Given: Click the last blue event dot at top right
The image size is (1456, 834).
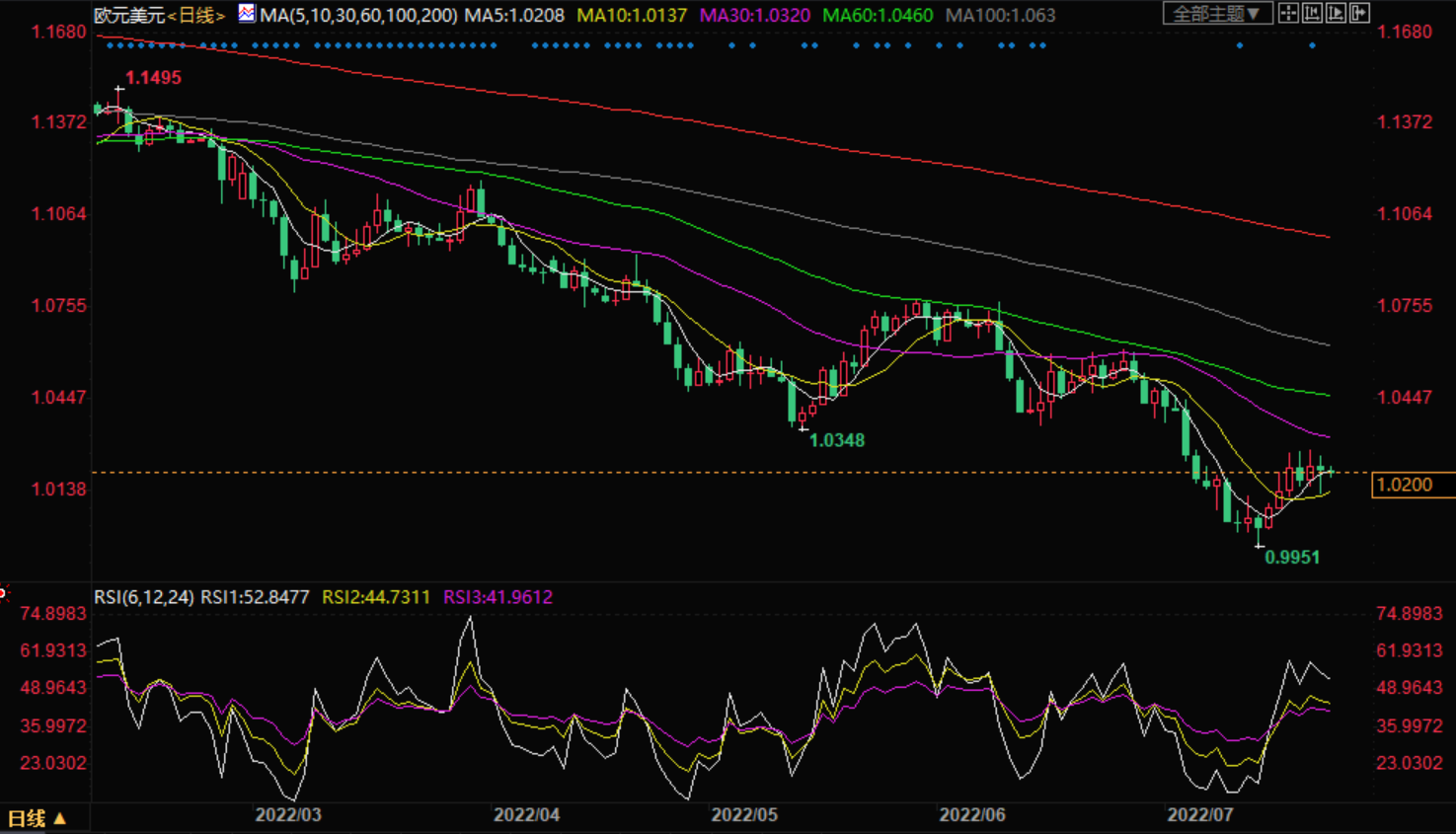Looking at the screenshot, I should pos(1312,45).
